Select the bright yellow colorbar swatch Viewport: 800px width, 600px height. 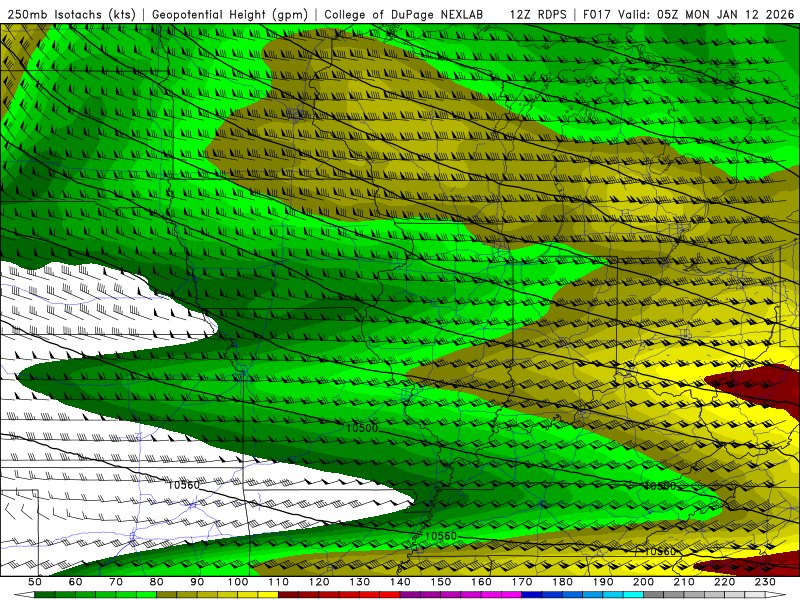tap(268, 595)
